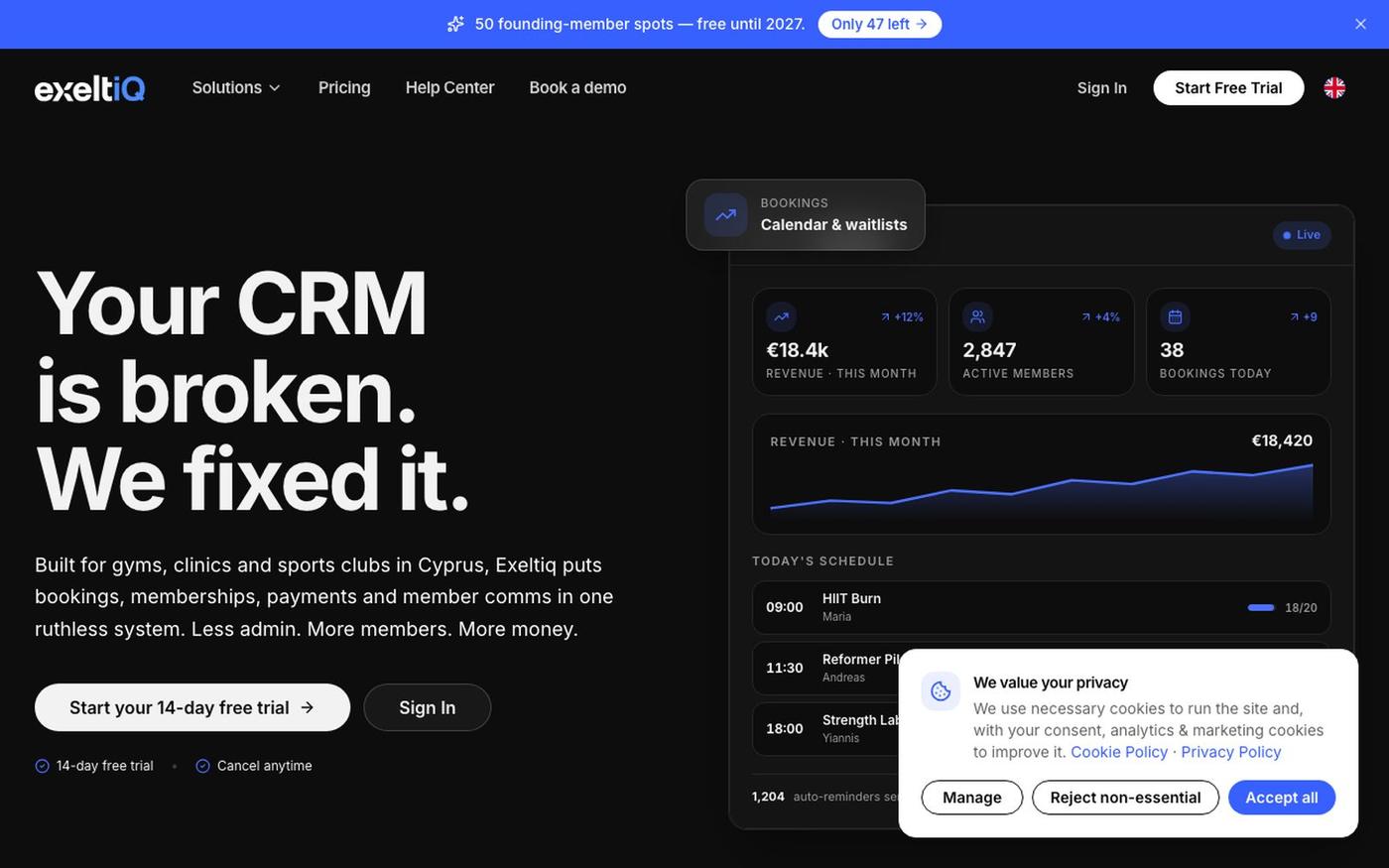Click the arrow beside +9 bookings change
1389x868 pixels.
click(x=1295, y=317)
